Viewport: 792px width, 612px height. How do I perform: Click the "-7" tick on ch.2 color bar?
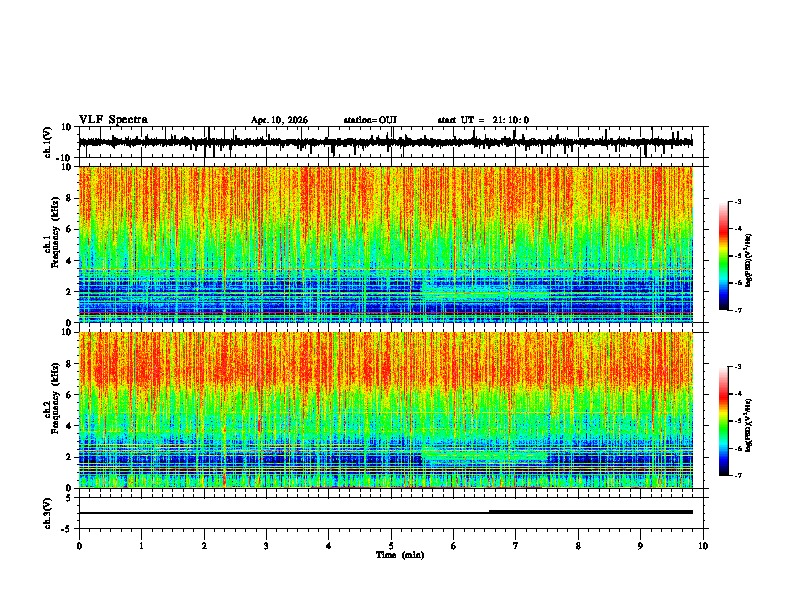737,476
